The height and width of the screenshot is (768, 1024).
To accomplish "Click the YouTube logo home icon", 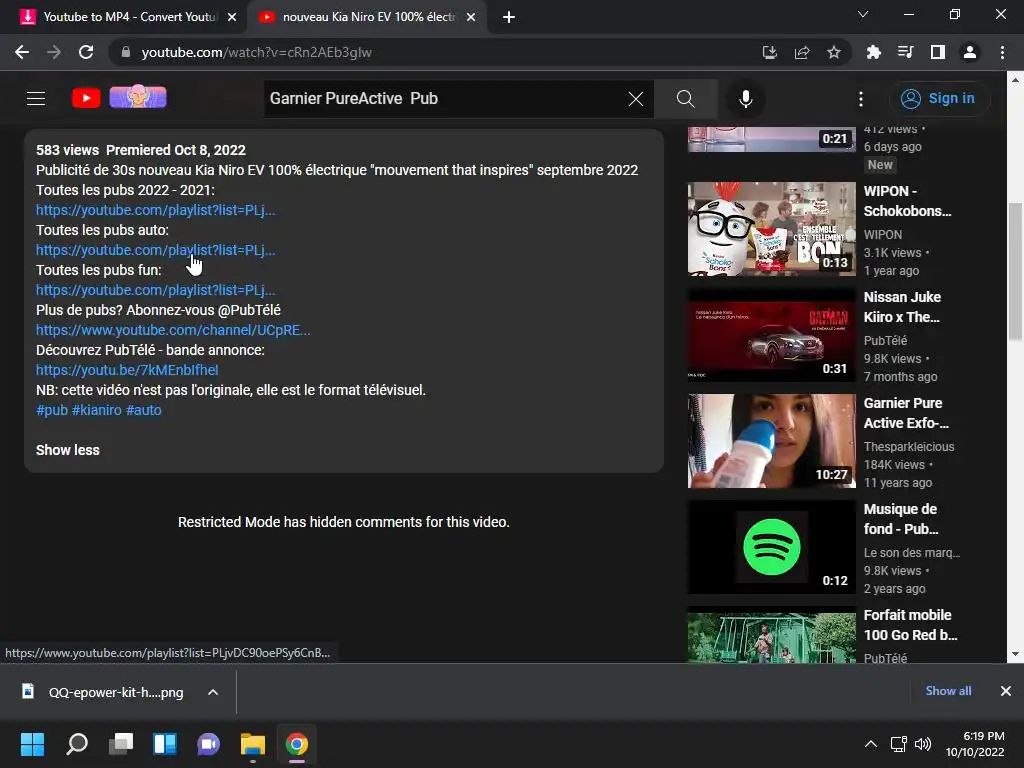I will click(x=86, y=98).
